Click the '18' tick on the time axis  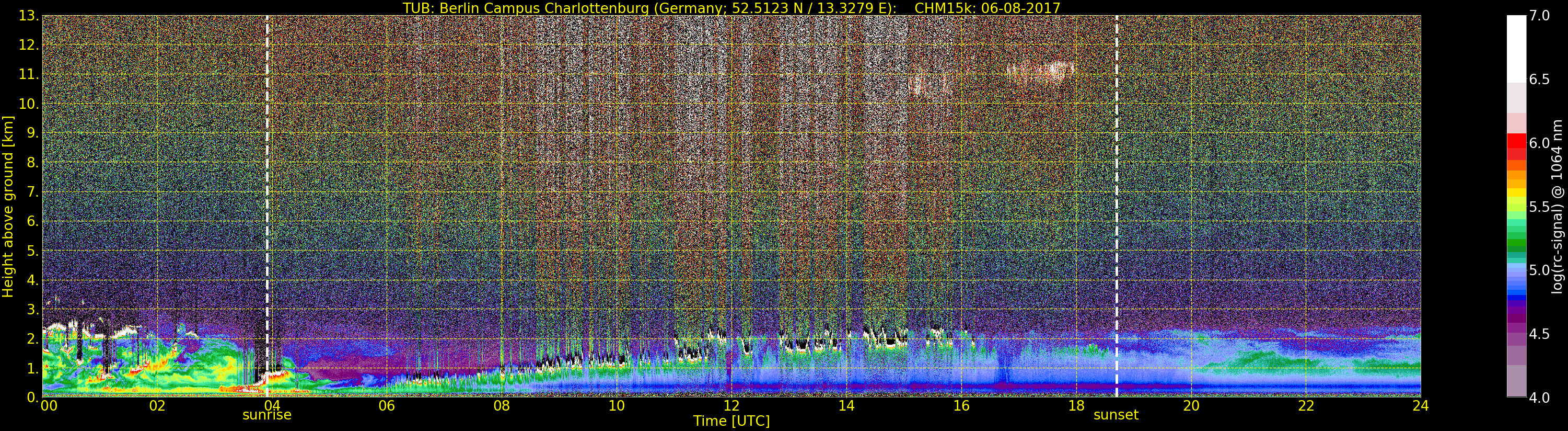point(1076,405)
